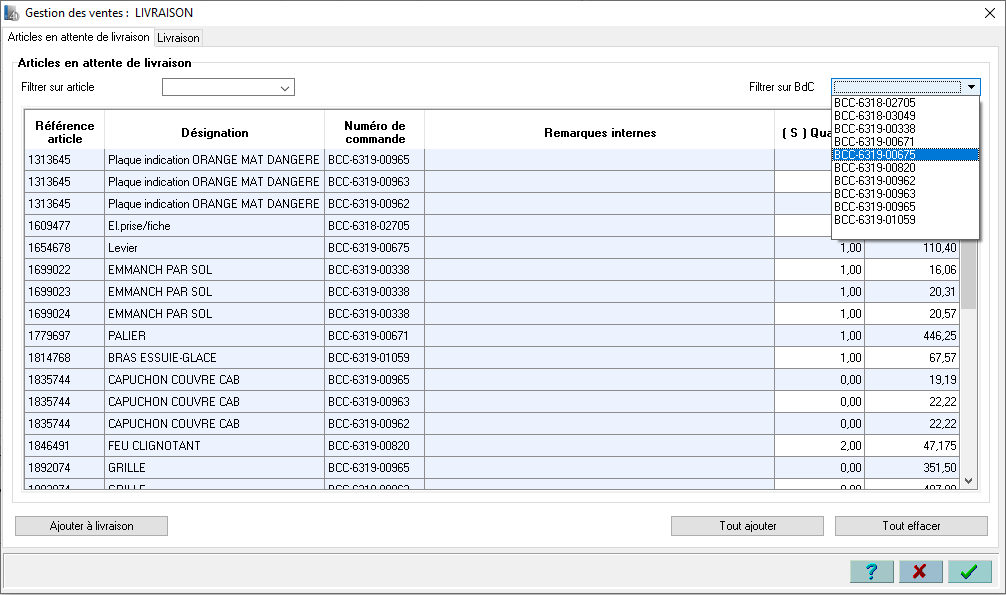Click the Numéro de commande column header
Screen dimensions: 1006x595
pyautogui.click(x=375, y=132)
